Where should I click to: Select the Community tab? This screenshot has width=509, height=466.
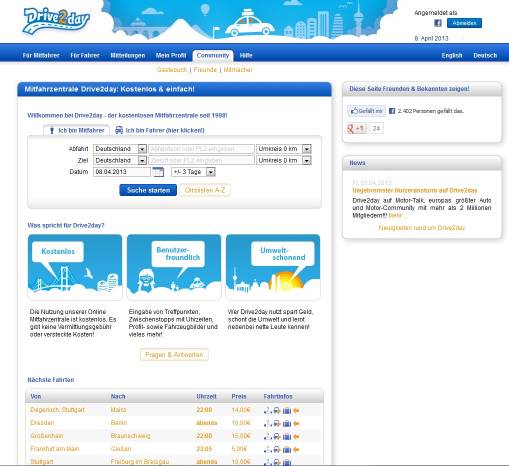click(x=213, y=55)
